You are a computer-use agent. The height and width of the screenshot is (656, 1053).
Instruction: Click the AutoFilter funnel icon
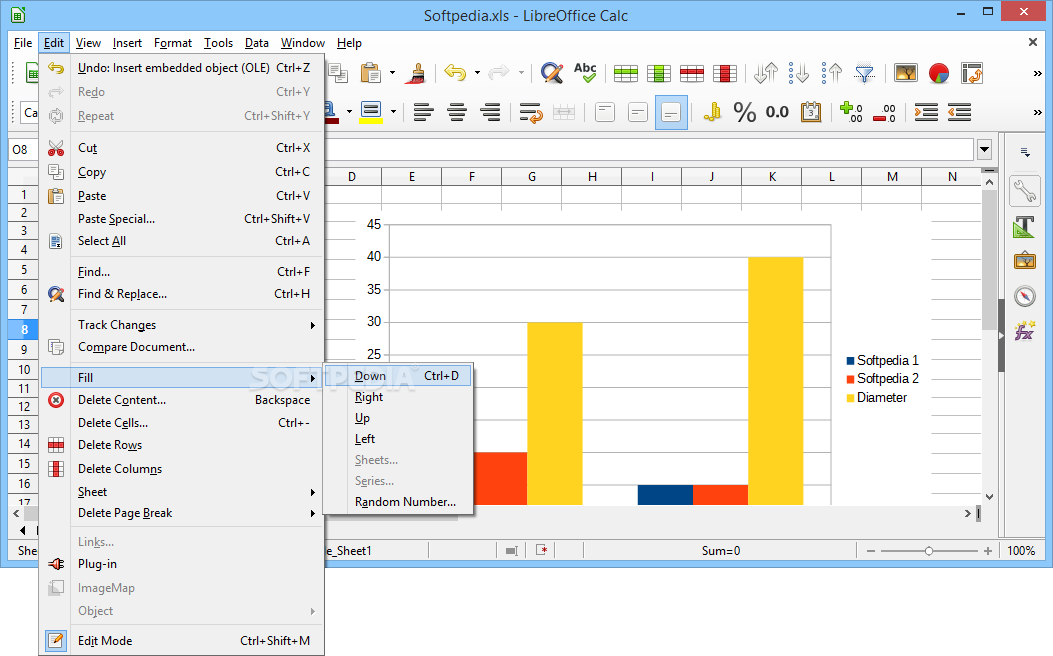tap(864, 73)
